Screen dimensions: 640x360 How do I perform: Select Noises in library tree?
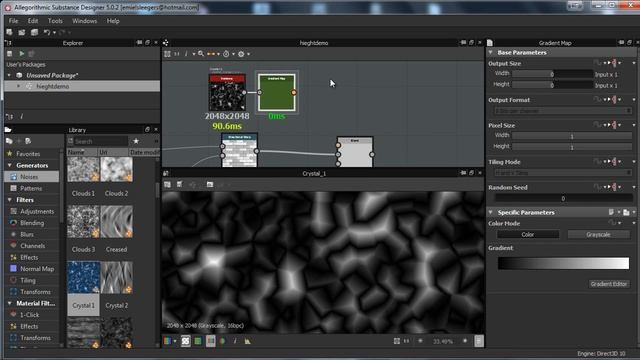(31, 177)
